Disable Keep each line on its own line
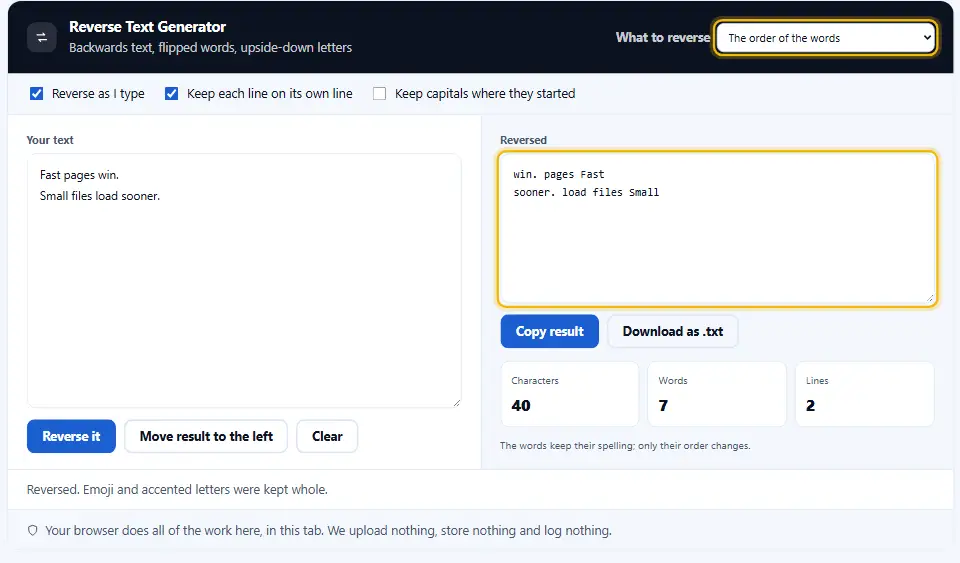Screen dimensions: 960x563 click(171, 94)
